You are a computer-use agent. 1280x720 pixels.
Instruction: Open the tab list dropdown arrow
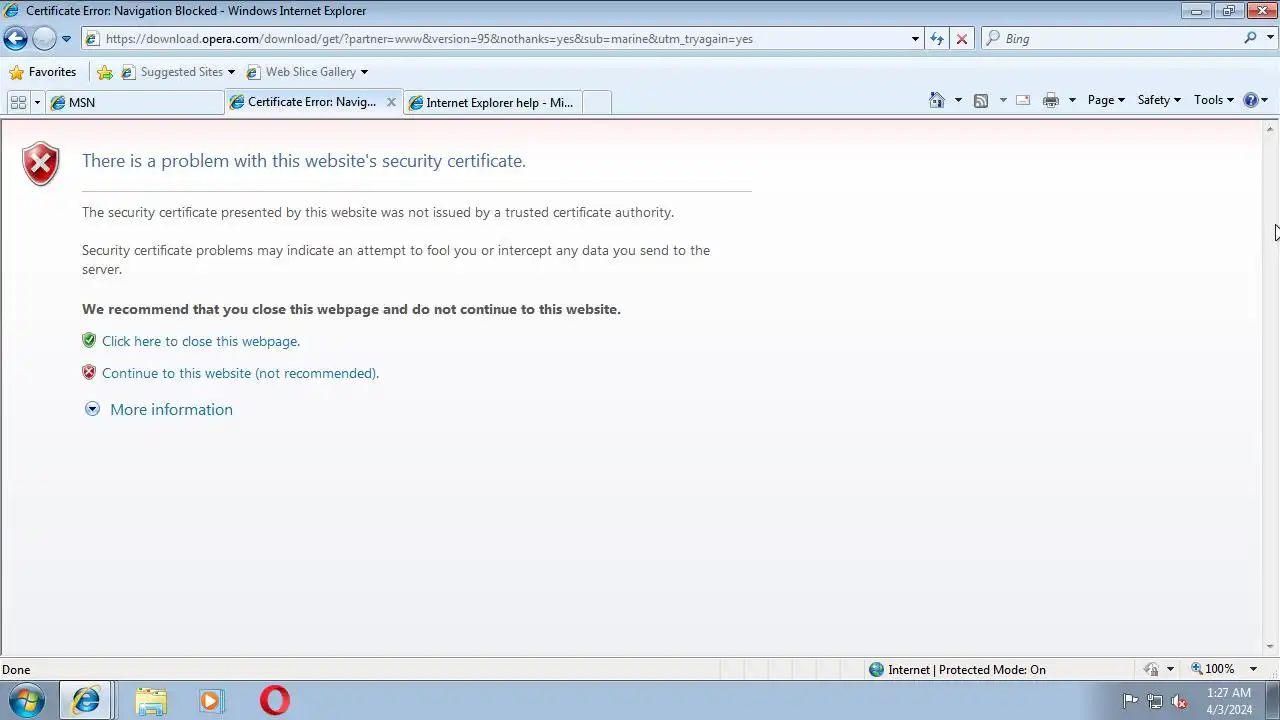(37, 102)
